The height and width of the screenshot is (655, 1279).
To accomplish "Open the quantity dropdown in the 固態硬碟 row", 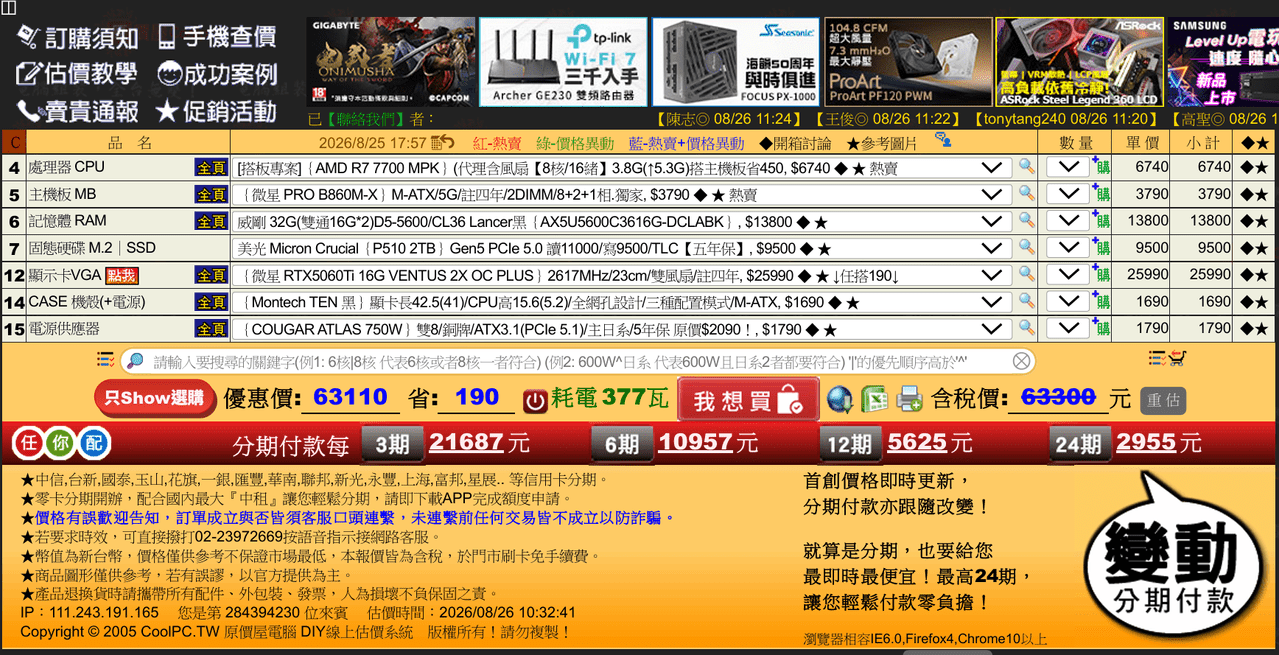I will pyautogui.click(x=1067, y=248).
